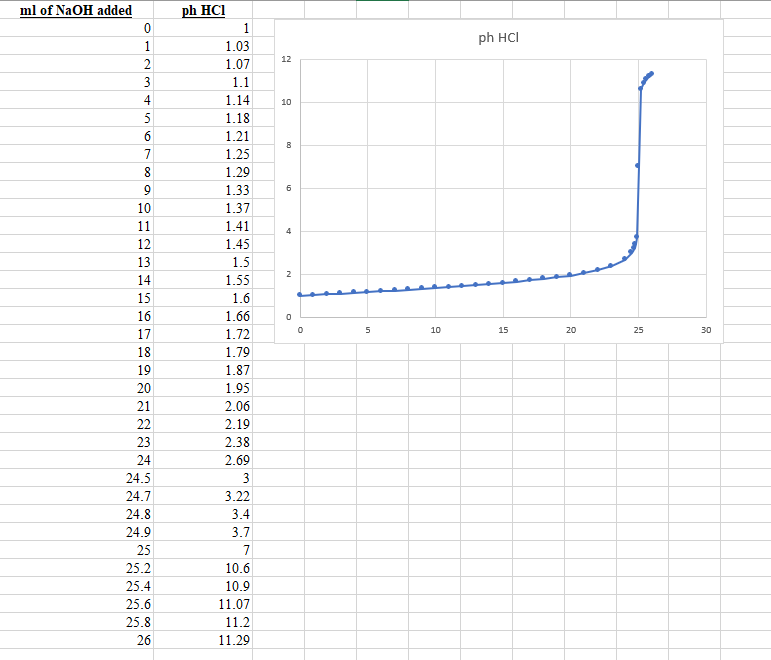This screenshot has width=771, height=660.
Task: Click chart x-axis label 30
Action: [706, 330]
